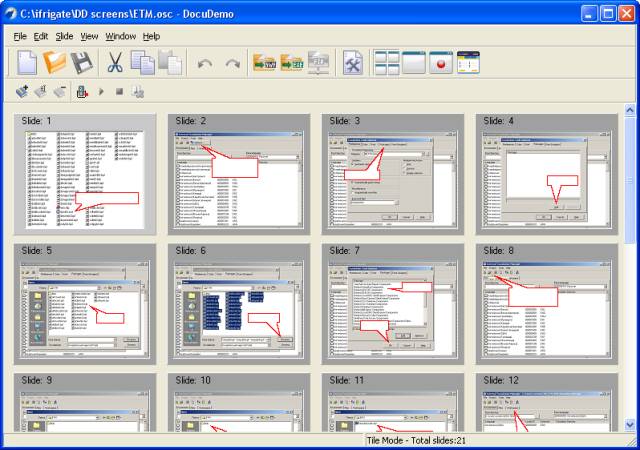Select the Slide 11 thumbnail
The width and height of the screenshot is (640, 450).
click(x=393, y=403)
